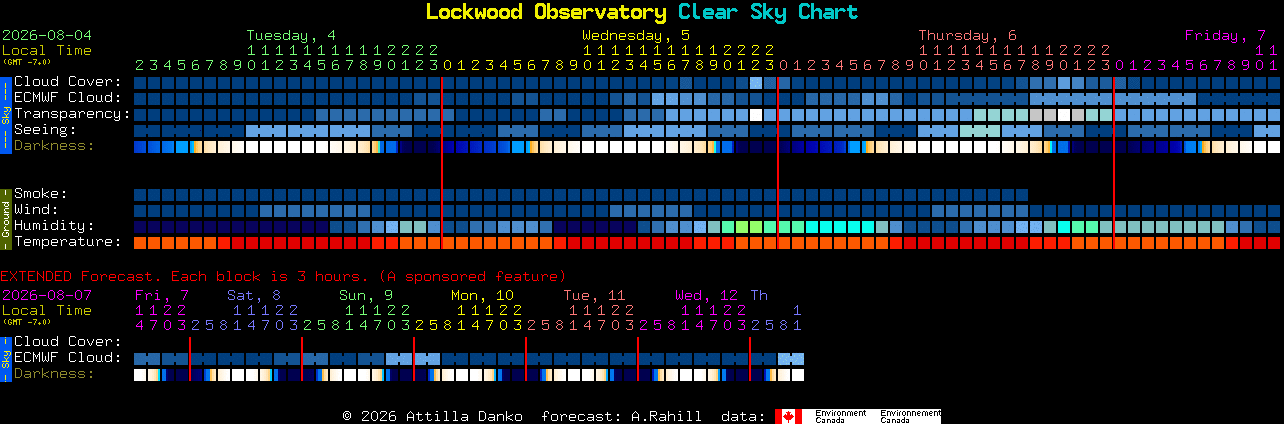Screen dimensions: 1284x424
Task: Click the forecast: A.Rahill credit
Action: pyautogui.click(x=621, y=416)
